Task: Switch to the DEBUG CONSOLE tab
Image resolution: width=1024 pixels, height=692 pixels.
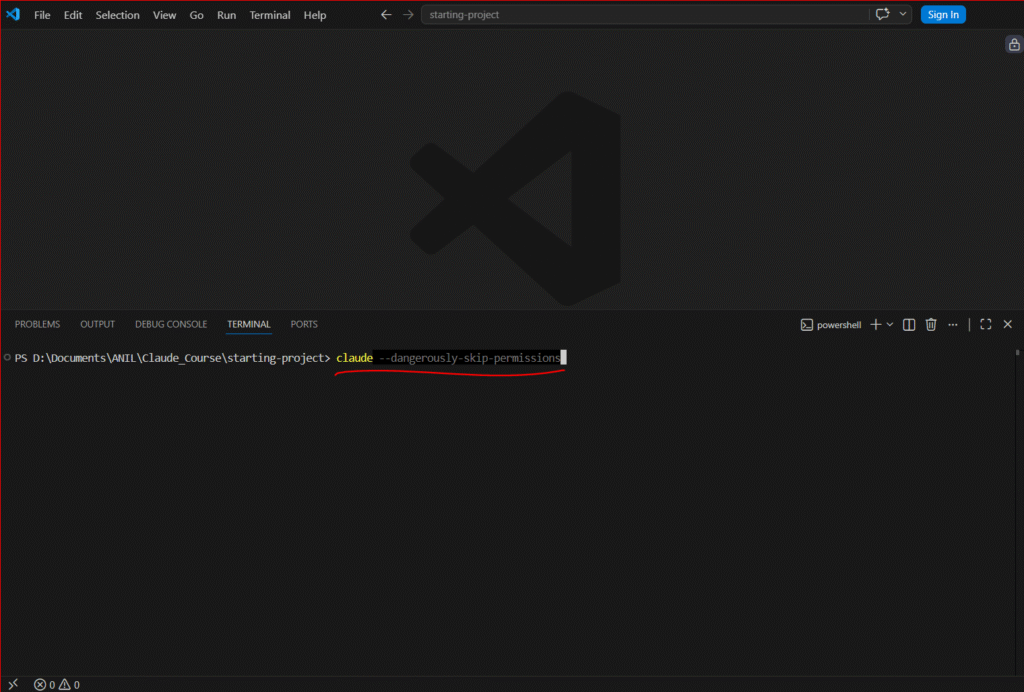Action: 171,324
